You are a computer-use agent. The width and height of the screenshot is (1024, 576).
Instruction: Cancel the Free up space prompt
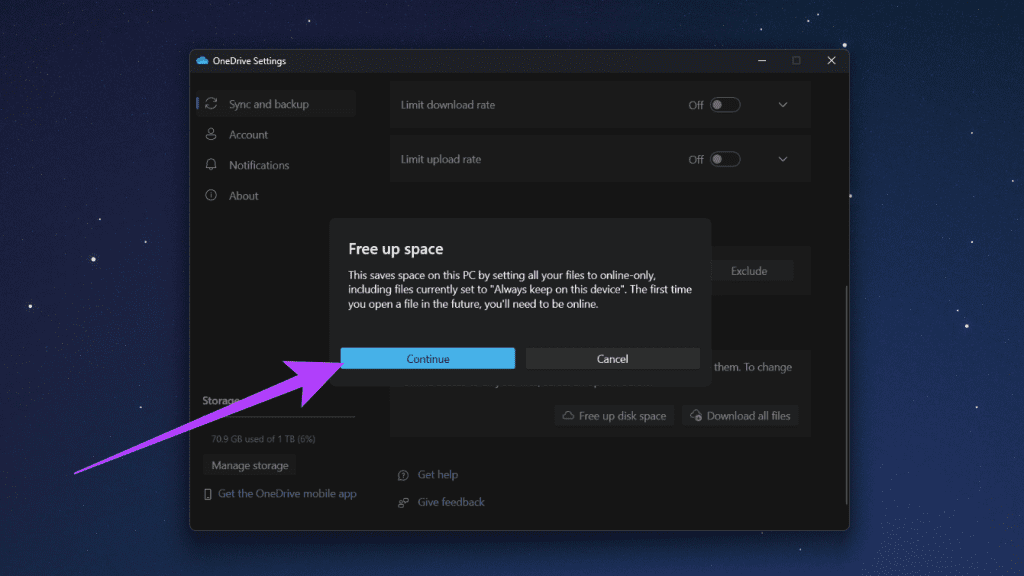pyautogui.click(x=612, y=358)
